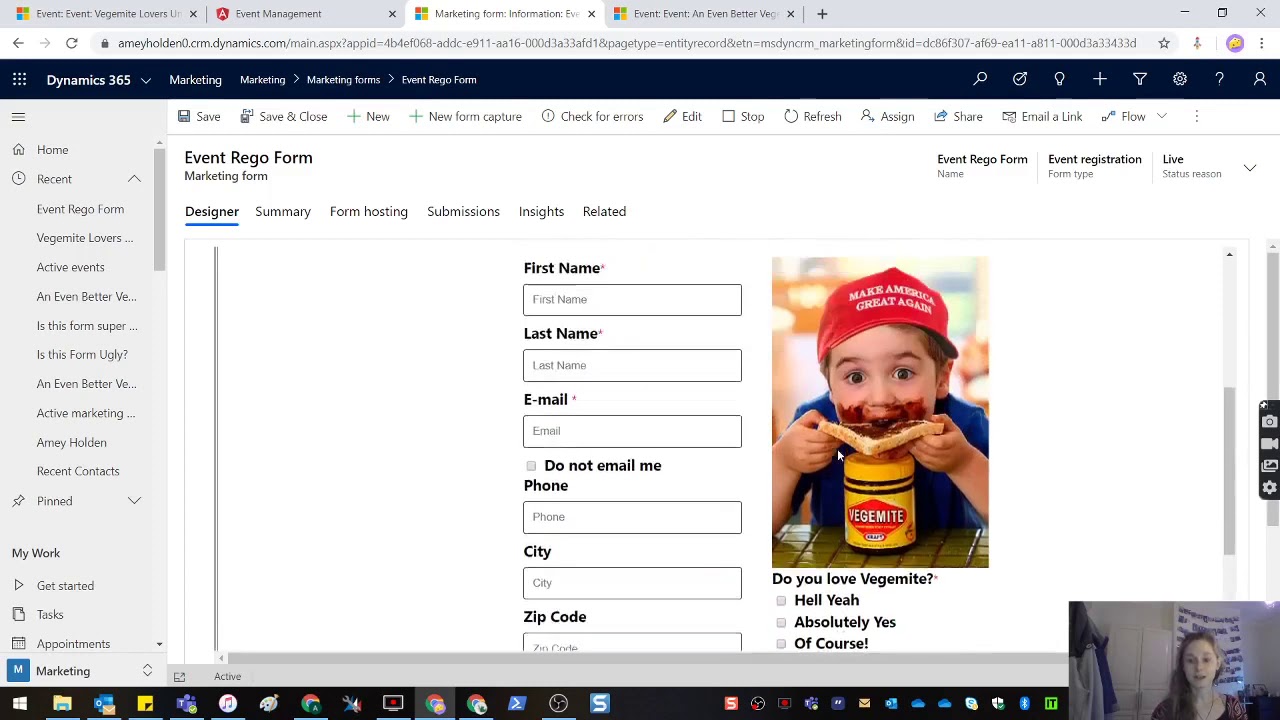The width and height of the screenshot is (1280, 720).
Task: Click Email a Link
Action: [x=1042, y=116]
